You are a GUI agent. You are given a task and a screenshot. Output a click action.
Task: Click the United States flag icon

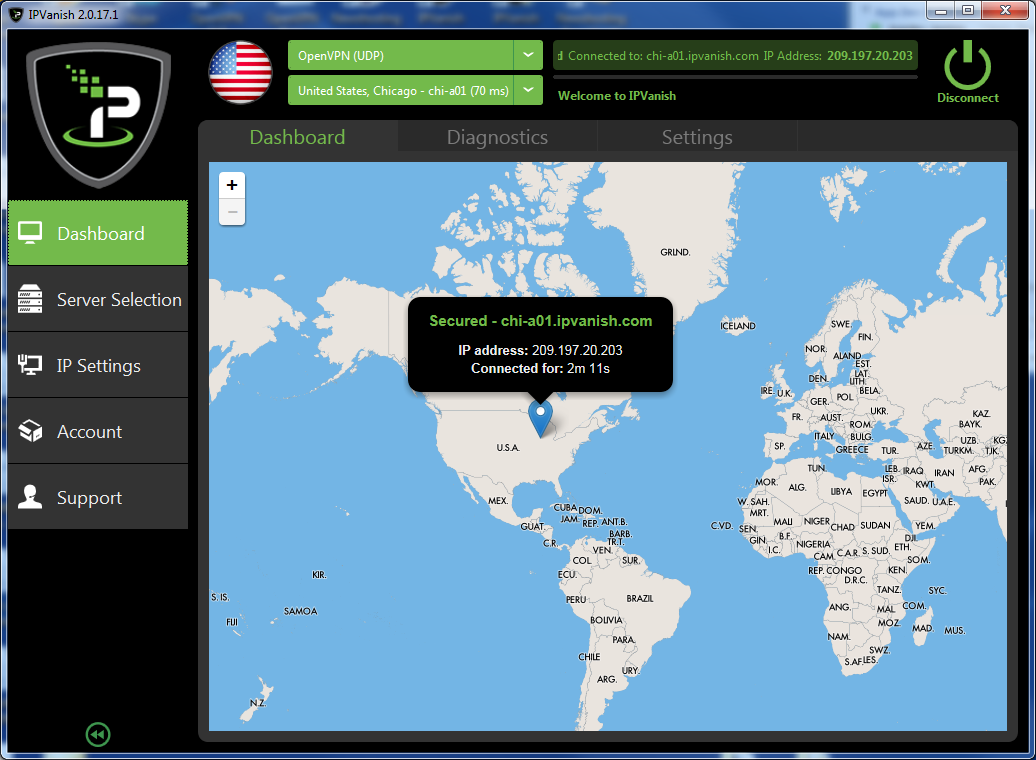(240, 73)
